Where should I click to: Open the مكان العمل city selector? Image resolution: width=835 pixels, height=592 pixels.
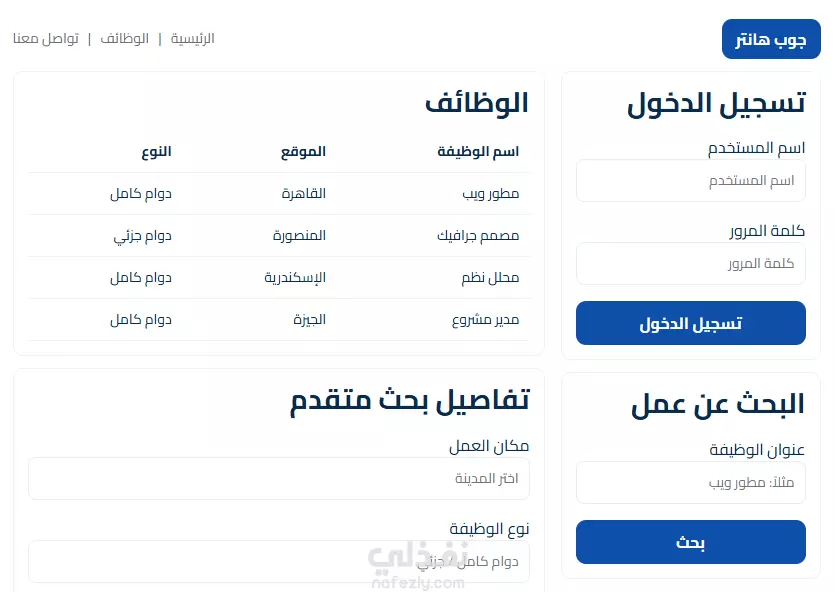tap(279, 479)
